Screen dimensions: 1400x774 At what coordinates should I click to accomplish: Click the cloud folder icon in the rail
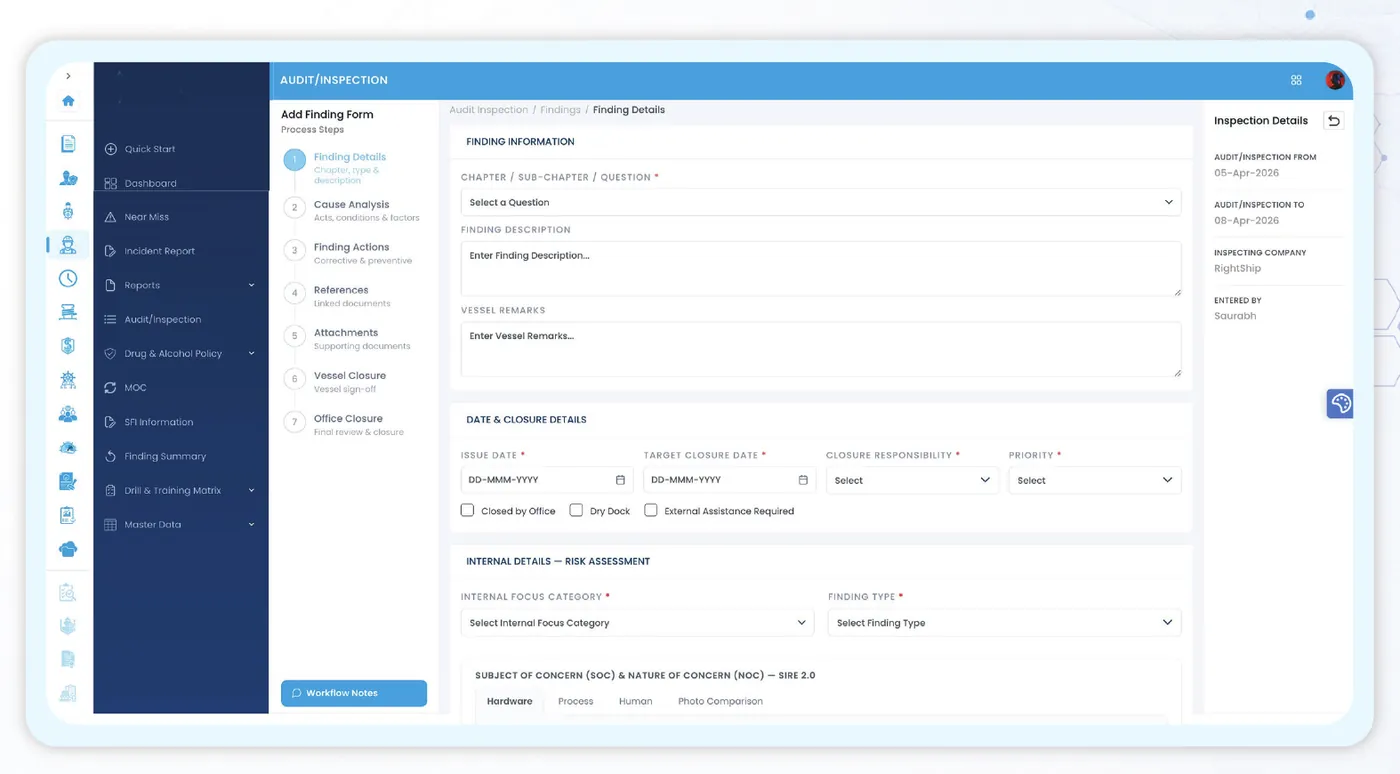coord(68,549)
